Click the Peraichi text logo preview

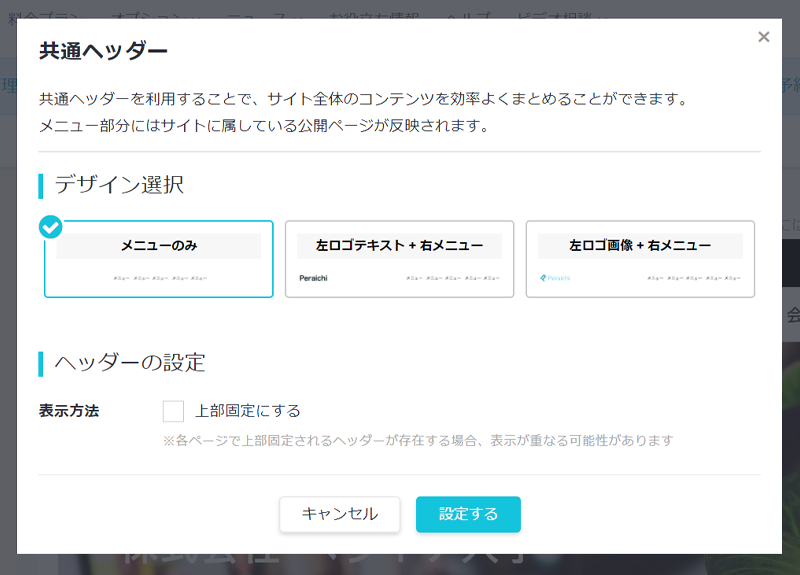(313, 278)
